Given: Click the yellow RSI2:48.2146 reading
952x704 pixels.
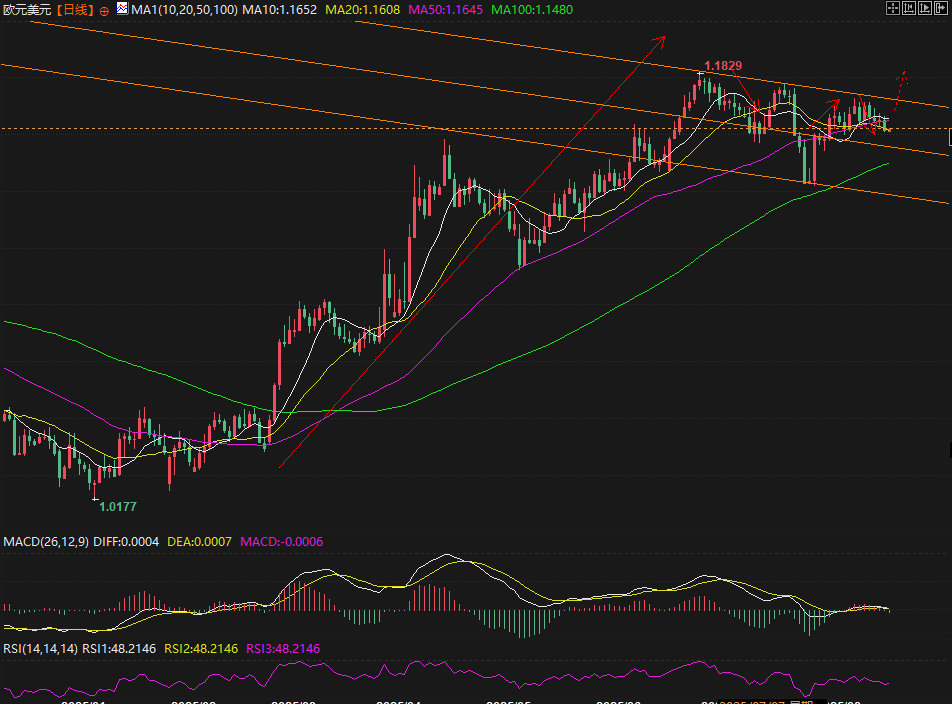Looking at the screenshot, I should point(201,649).
